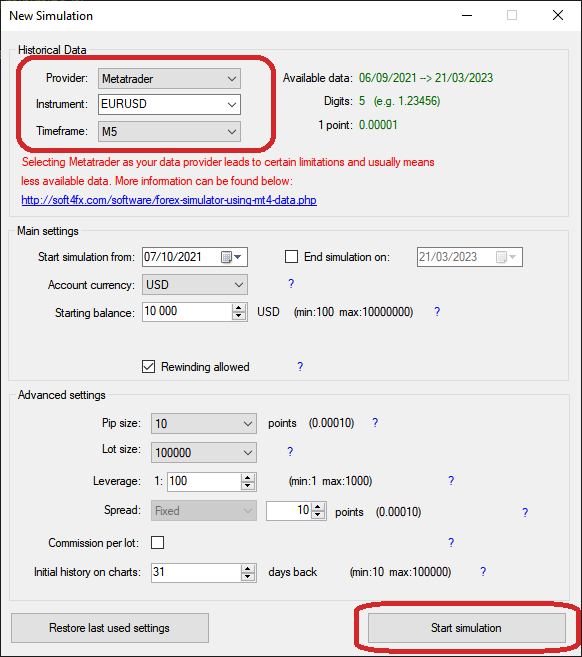Click the disabled End simulation date field
This screenshot has width=582, height=657.
pyautogui.click(x=470, y=257)
